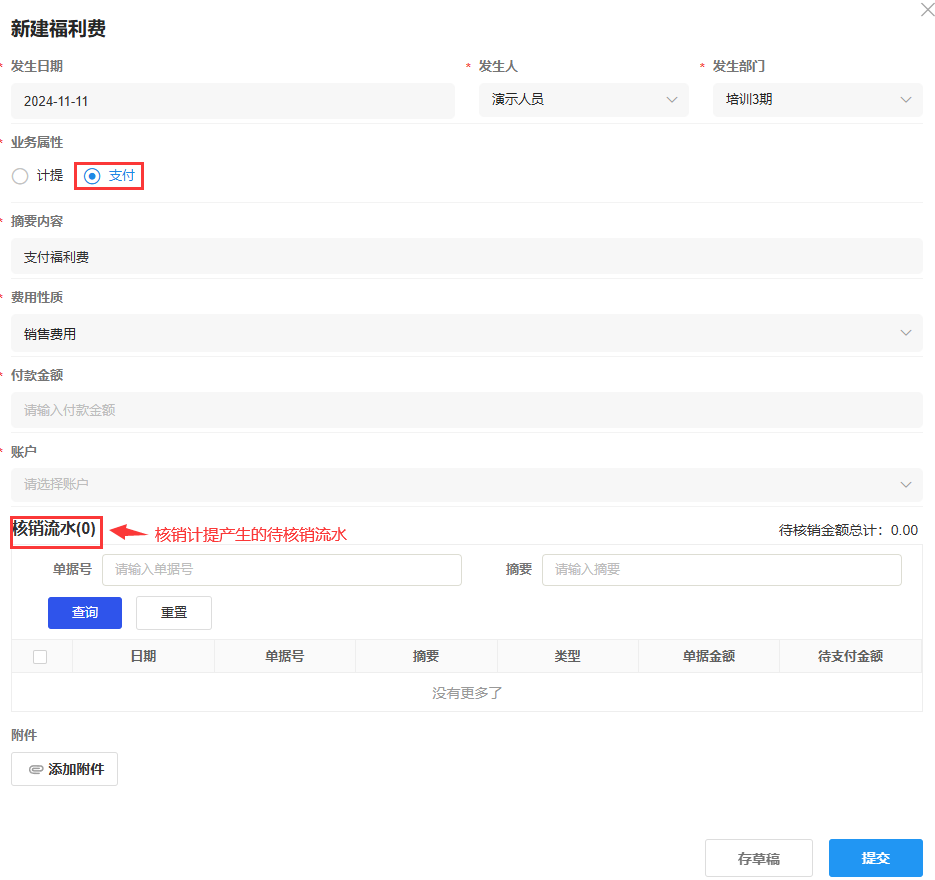Tick the select-all checkbox in table header
935x880 pixels.
pos(40,657)
